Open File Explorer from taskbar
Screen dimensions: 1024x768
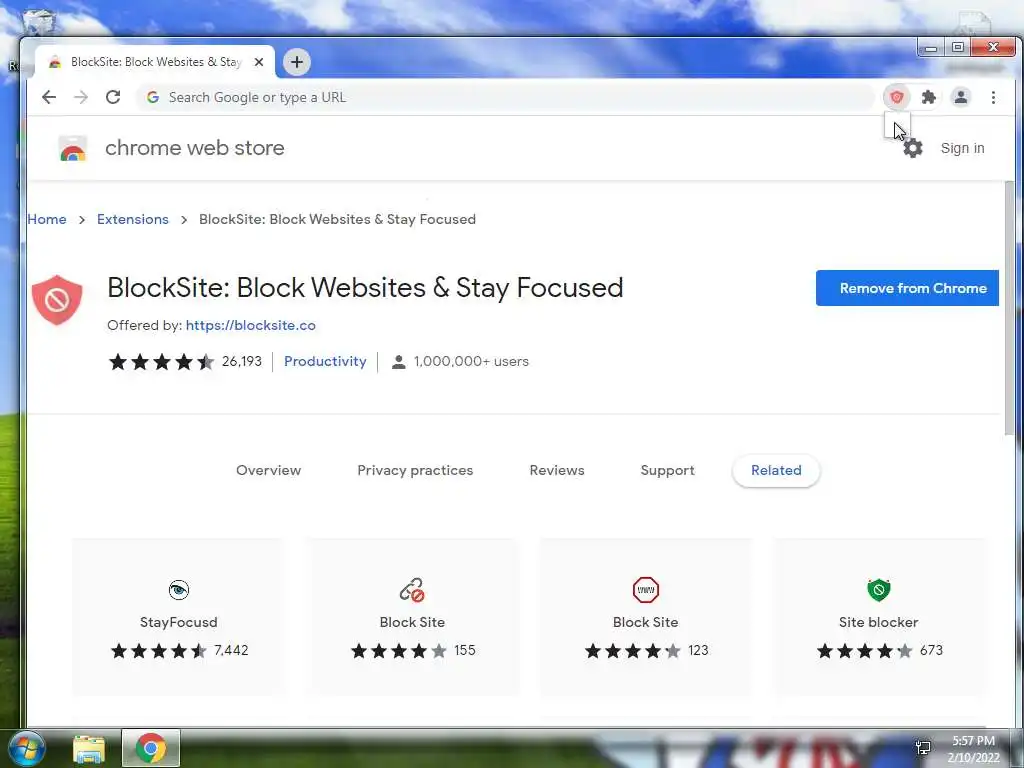click(89, 749)
